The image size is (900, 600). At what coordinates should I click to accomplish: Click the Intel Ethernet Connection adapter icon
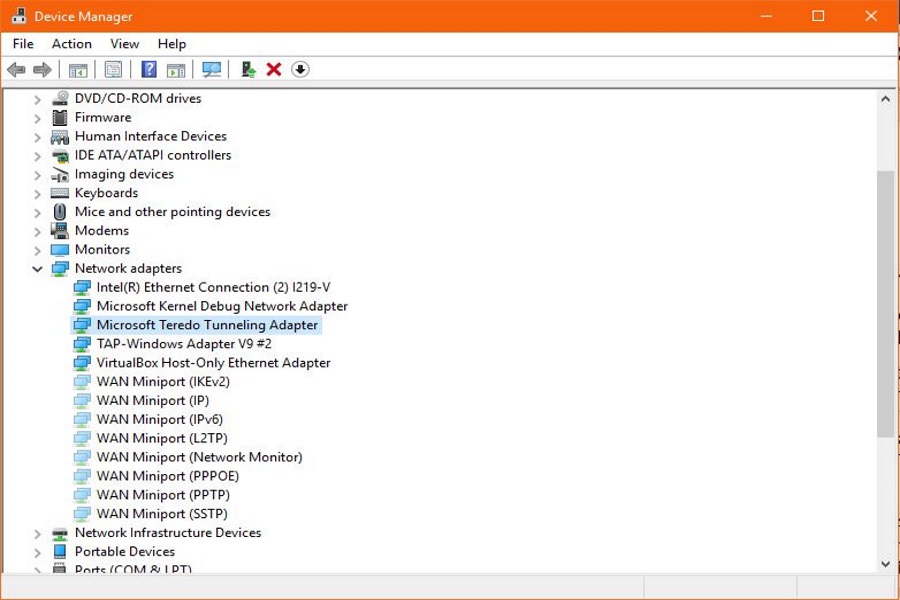pyautogui.click(x=82, y=287)
